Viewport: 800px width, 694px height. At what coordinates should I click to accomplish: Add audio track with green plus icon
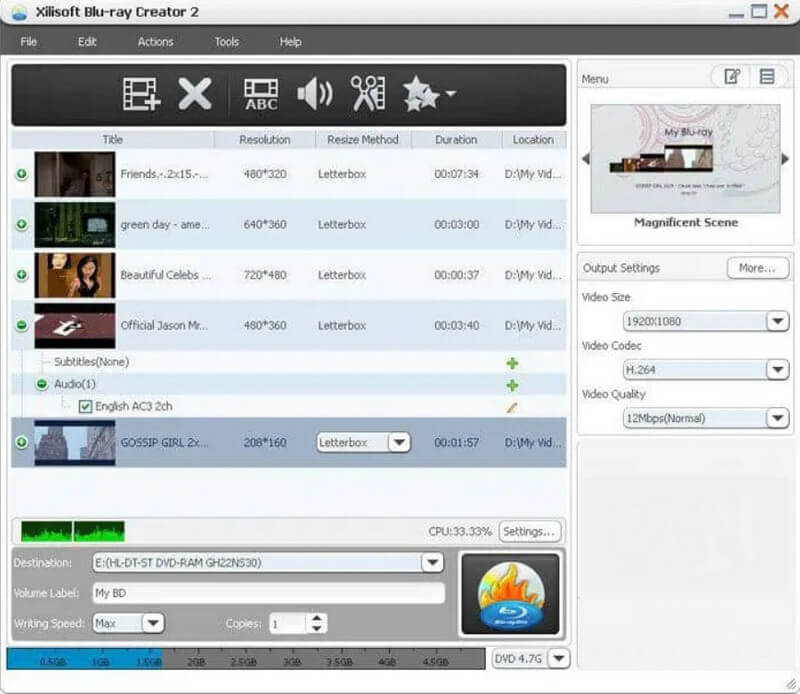pos(512,385)
